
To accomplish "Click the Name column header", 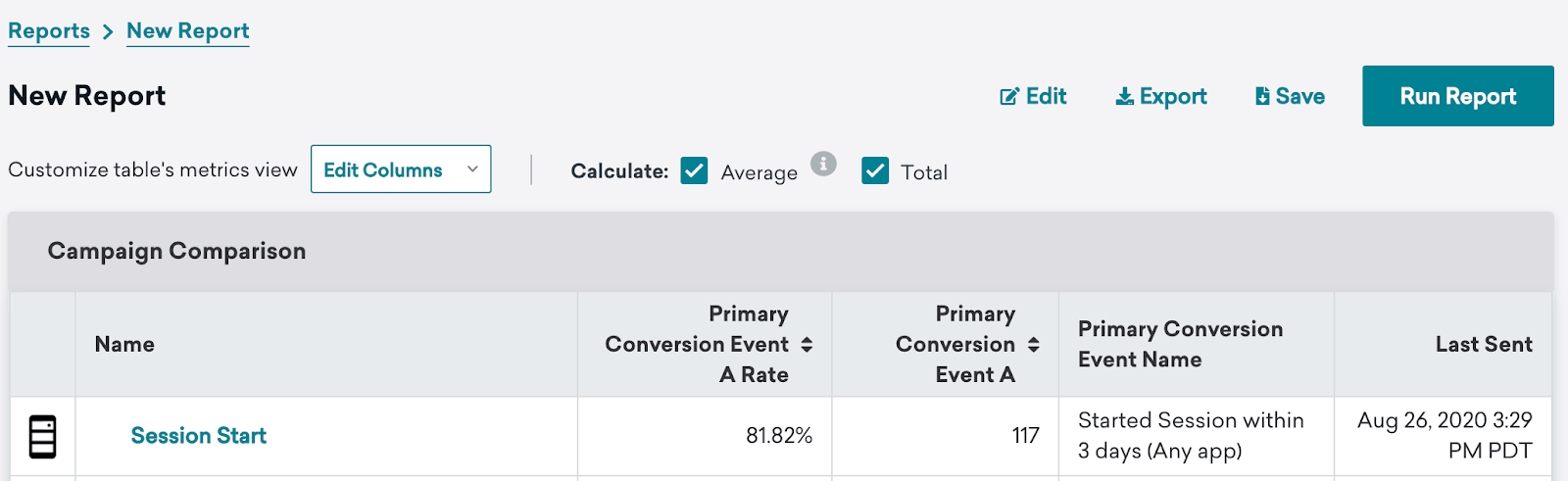I will (124, 345).
